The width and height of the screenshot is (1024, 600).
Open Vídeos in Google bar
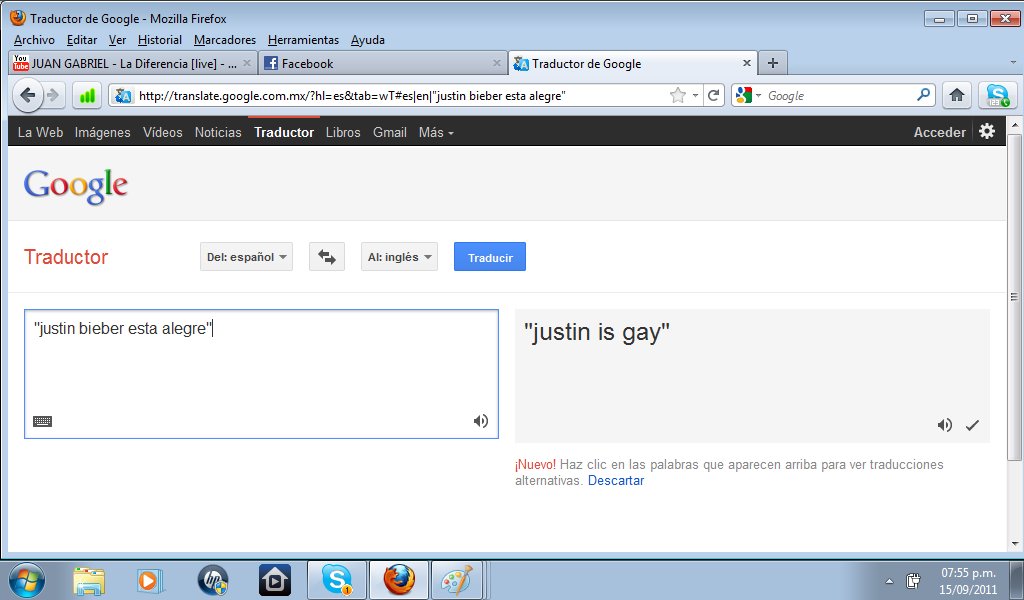(163, 132)
